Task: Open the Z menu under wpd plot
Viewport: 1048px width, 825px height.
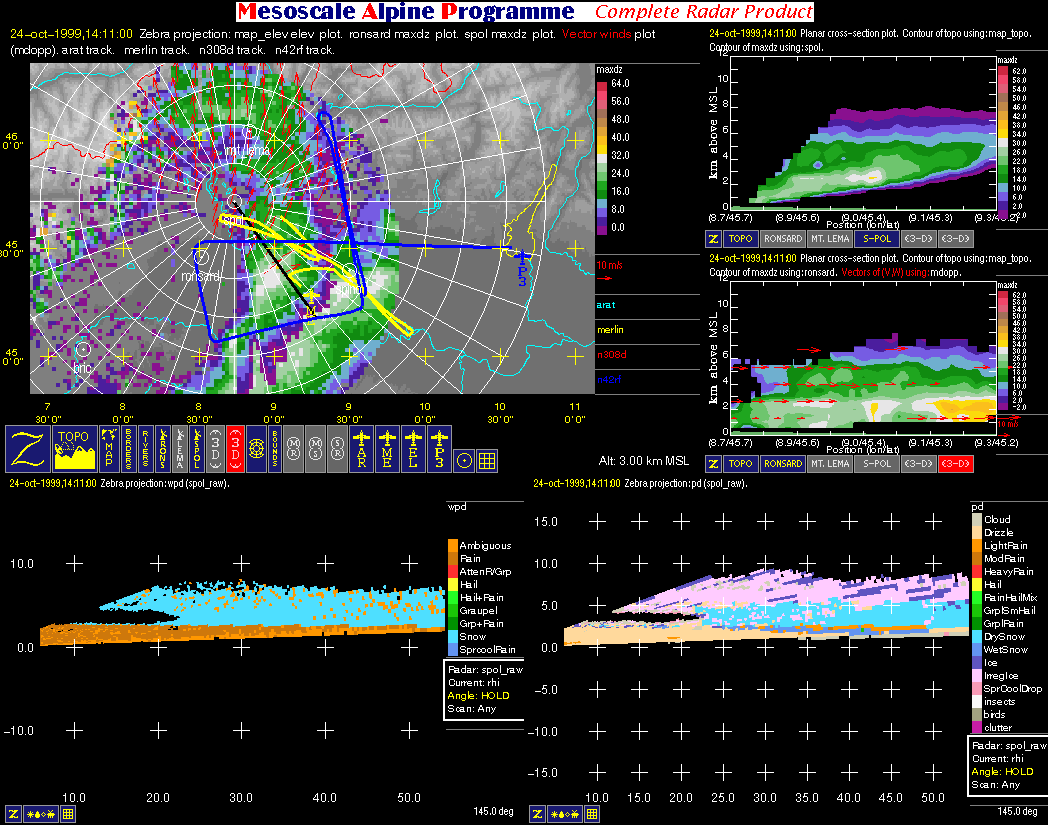Action: point(16,814)
